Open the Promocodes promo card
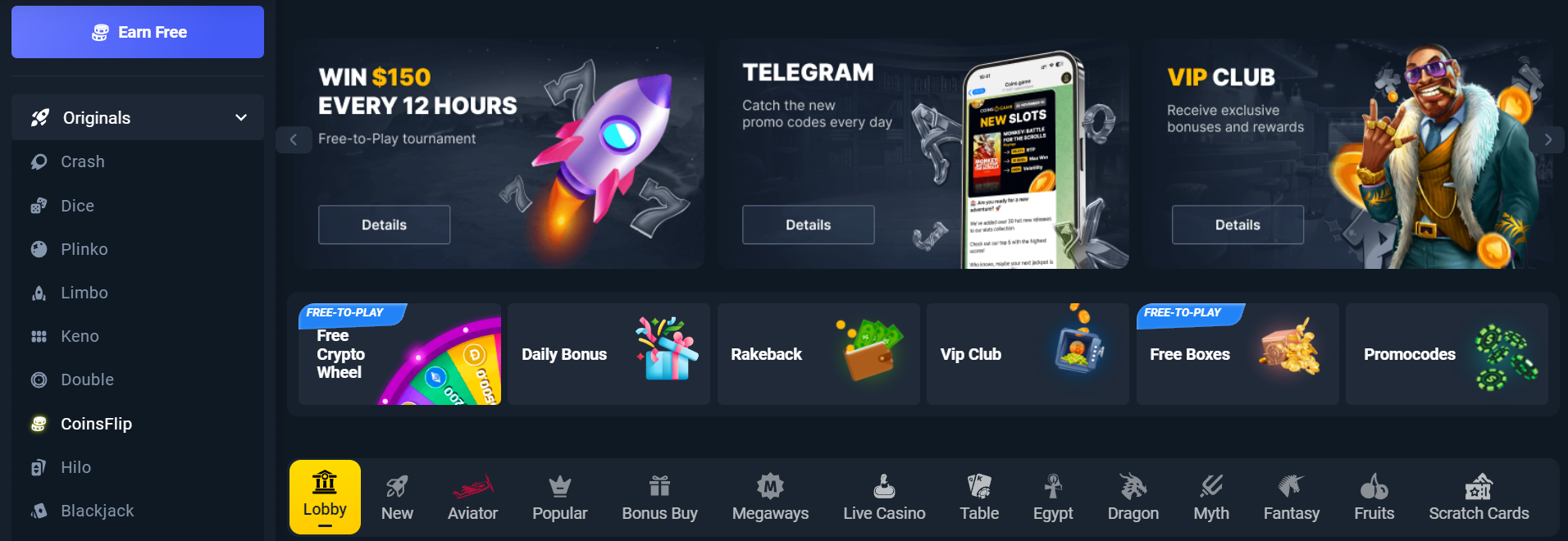1568x541 pixels. 1447,354
